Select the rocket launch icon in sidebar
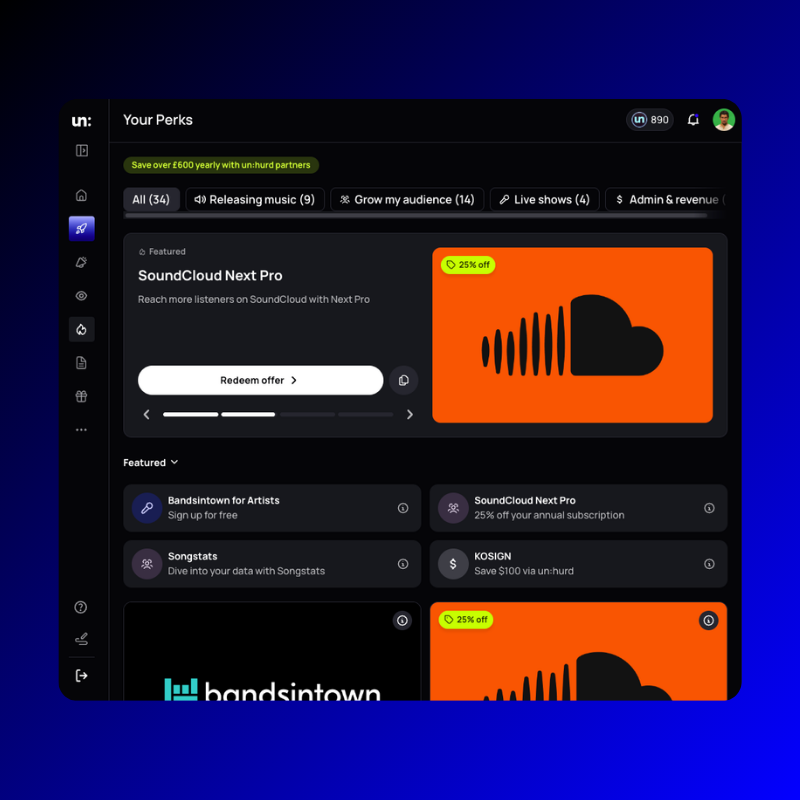This screenshot has height=800, width=800. coord(82,229)
